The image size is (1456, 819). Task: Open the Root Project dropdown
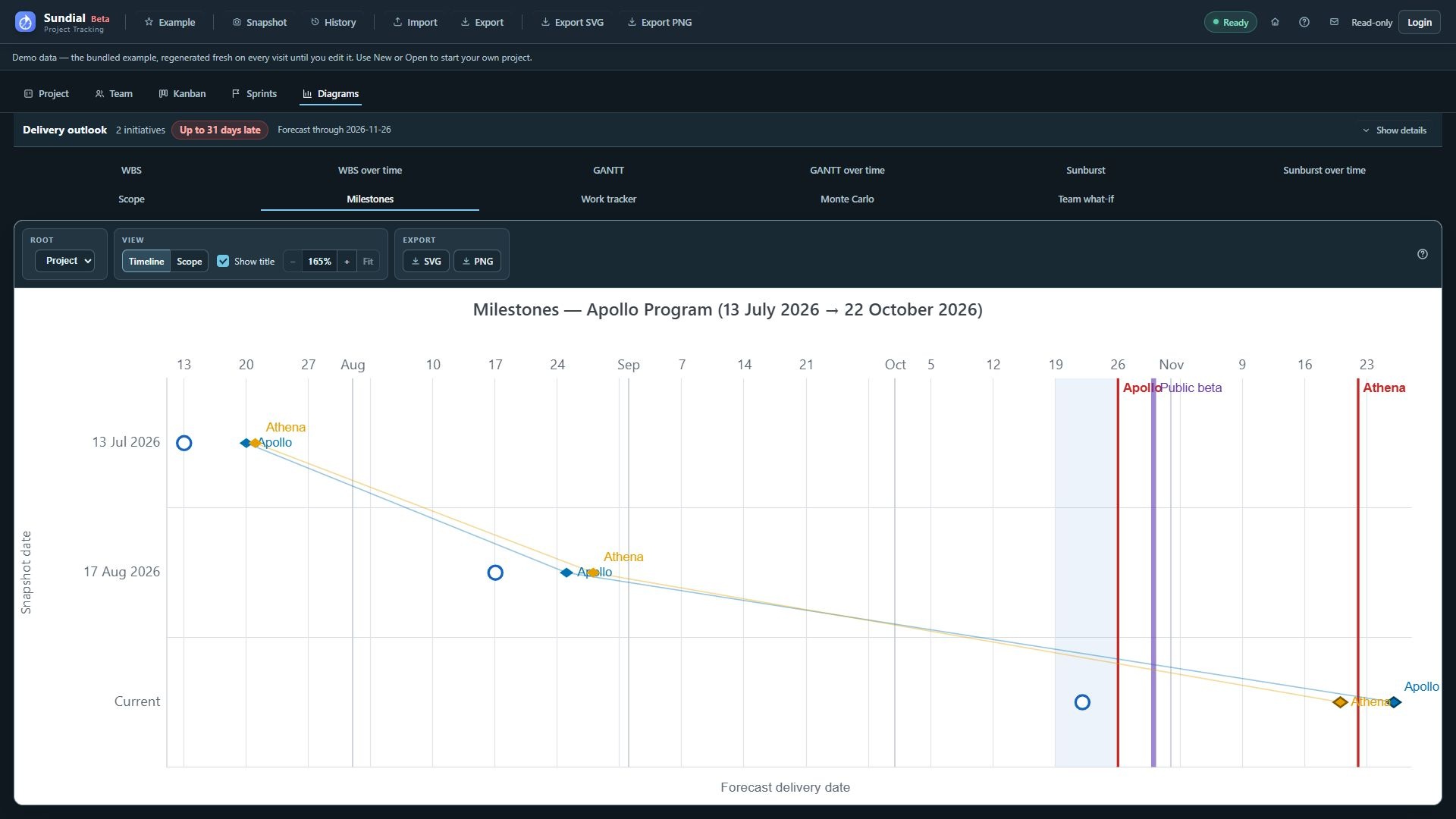point(64,261)
